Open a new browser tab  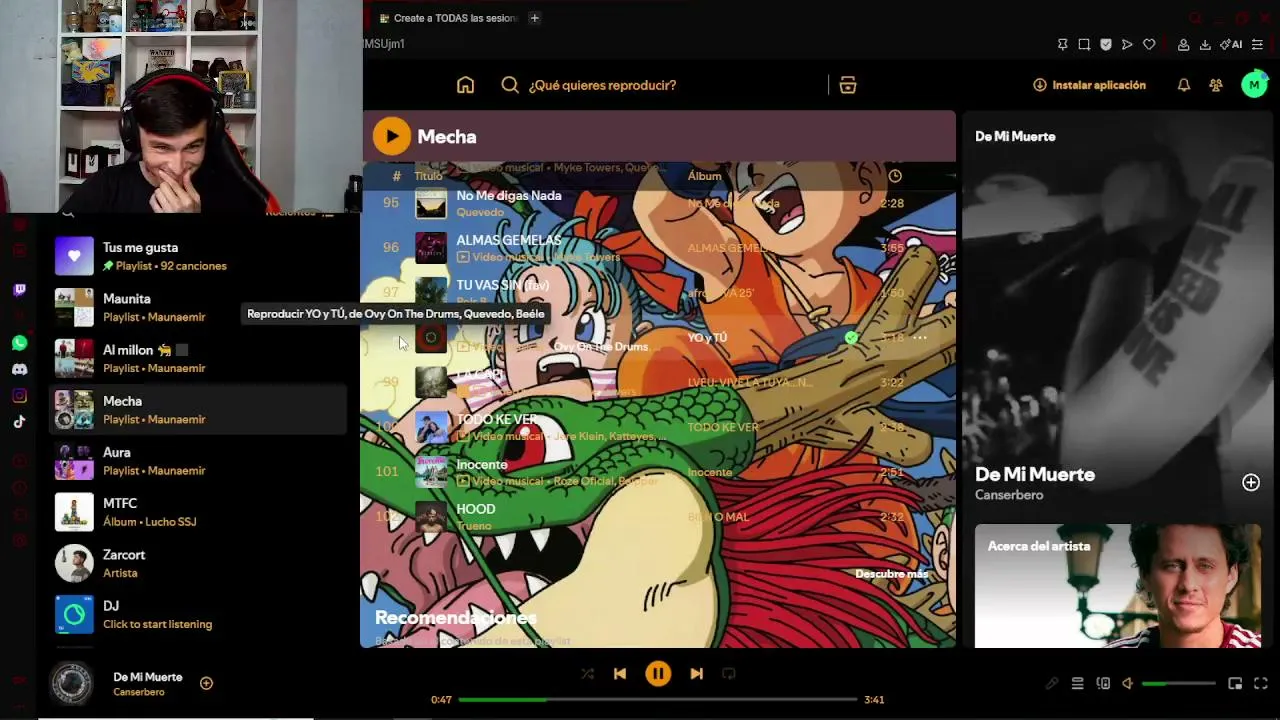[x=534, y=18]
